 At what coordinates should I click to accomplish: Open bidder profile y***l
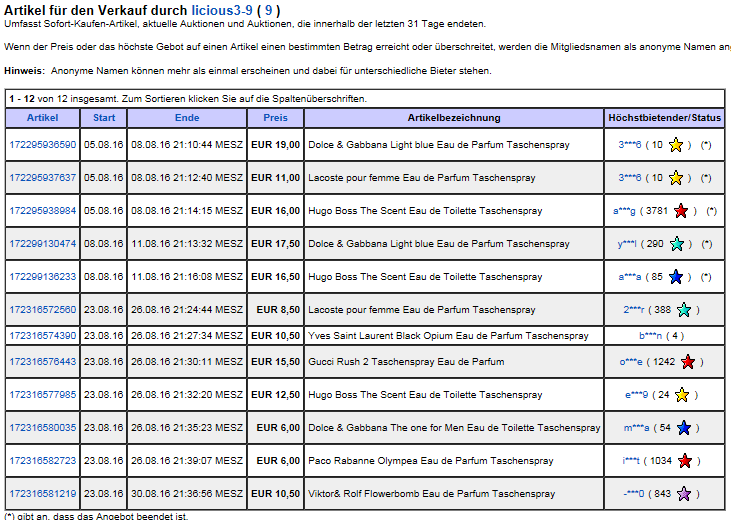[x=627, y=244]
